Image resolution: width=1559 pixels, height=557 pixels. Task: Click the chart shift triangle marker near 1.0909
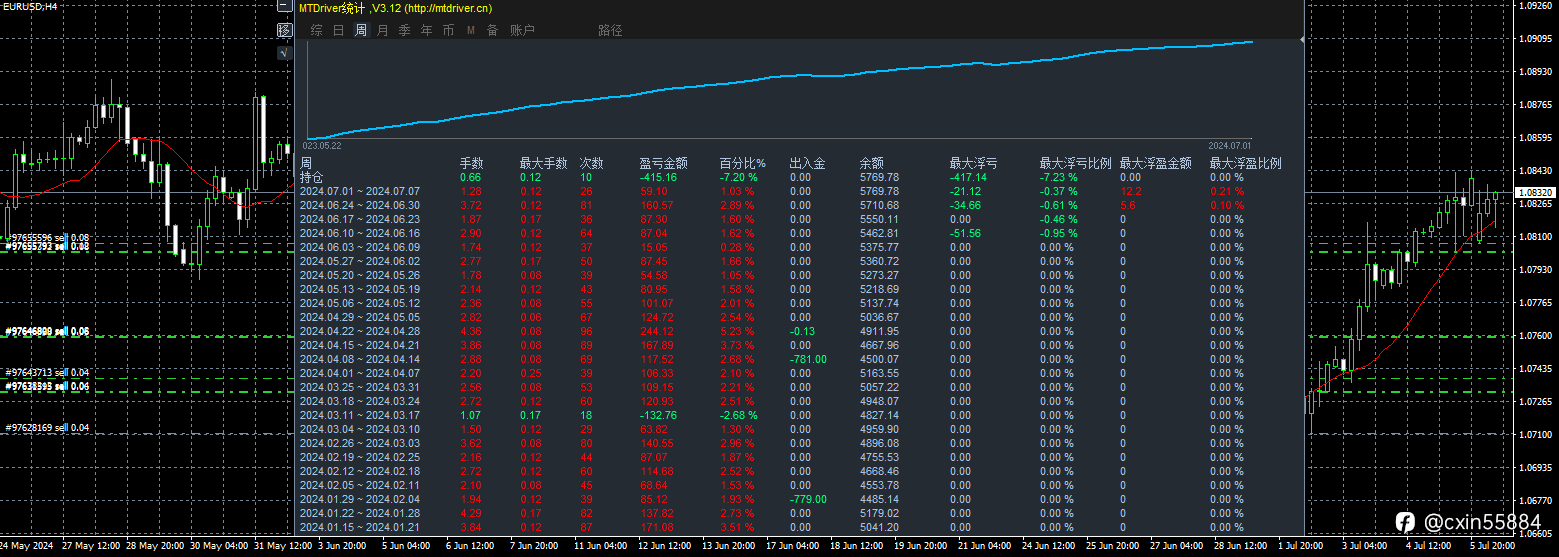tap(1301, 38)
